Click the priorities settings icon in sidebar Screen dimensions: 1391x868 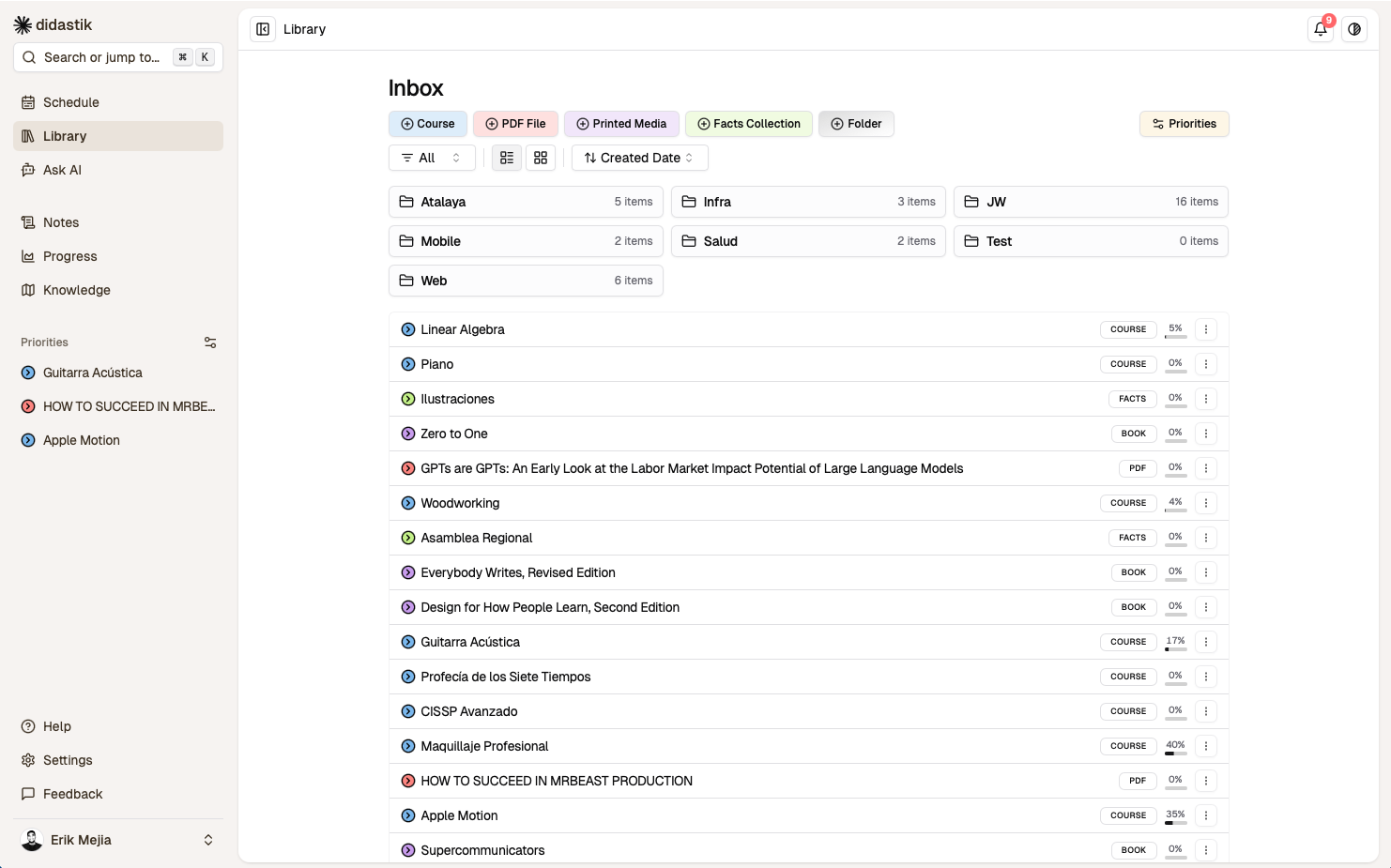click(x=210, y=343)
